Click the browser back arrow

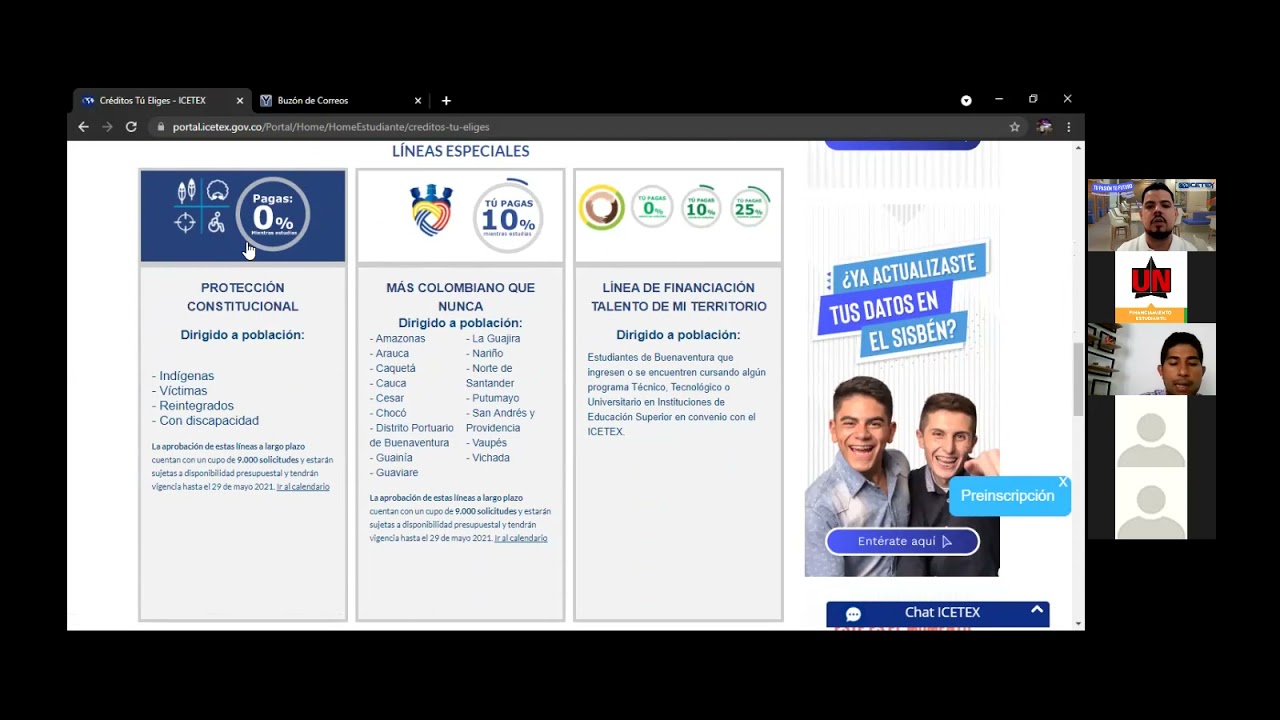coord(83,127)
